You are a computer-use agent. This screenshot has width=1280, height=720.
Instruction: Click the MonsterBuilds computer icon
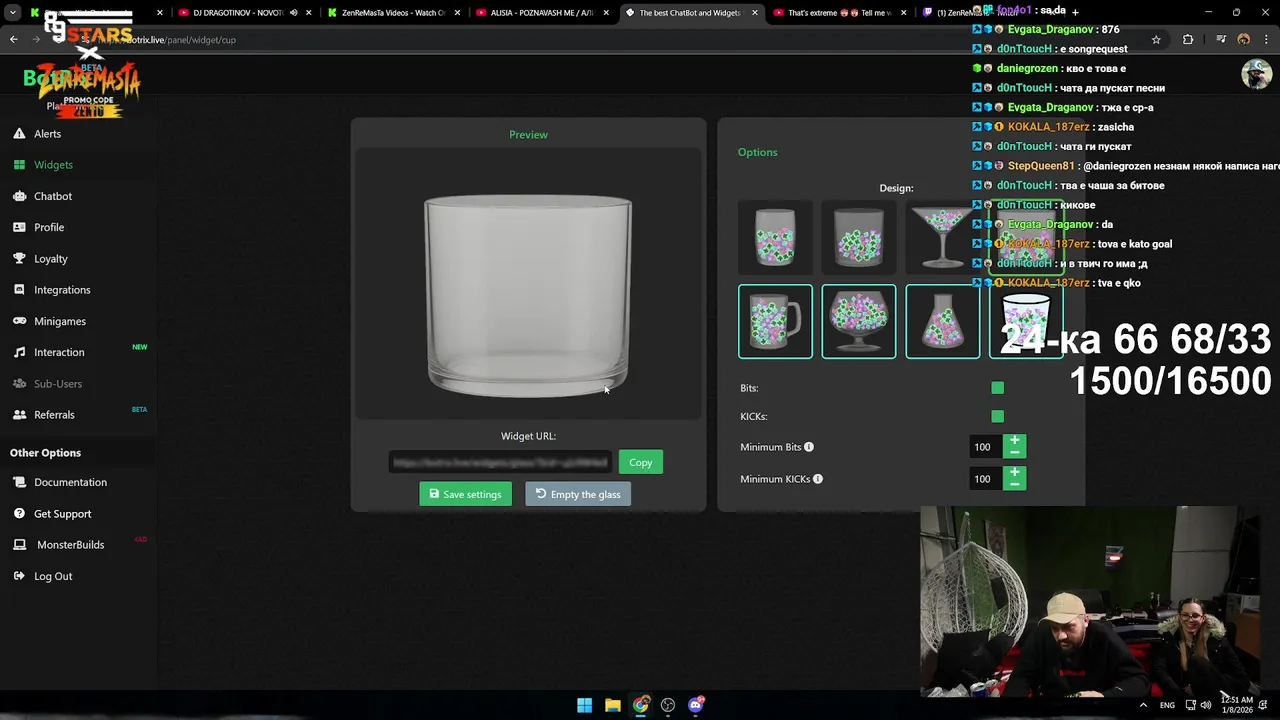tap(19, 545)
